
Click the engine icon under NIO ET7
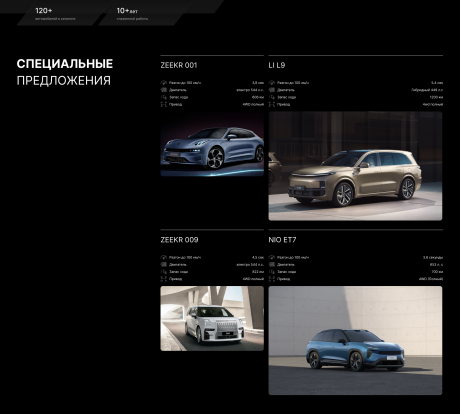coord(272,265)
